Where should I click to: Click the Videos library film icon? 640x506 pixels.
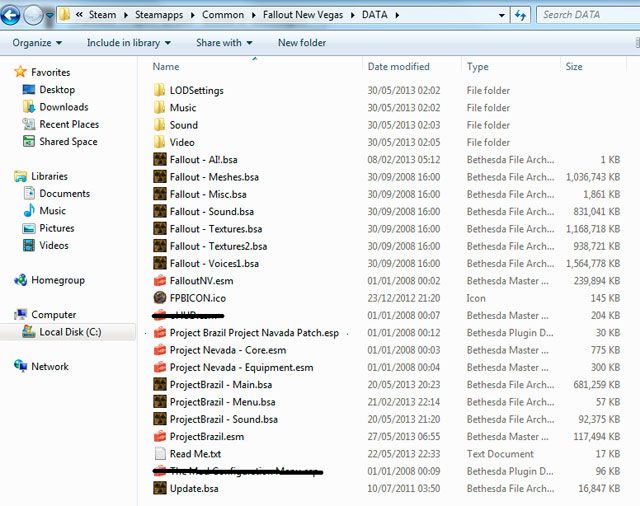tap(29, 245)
